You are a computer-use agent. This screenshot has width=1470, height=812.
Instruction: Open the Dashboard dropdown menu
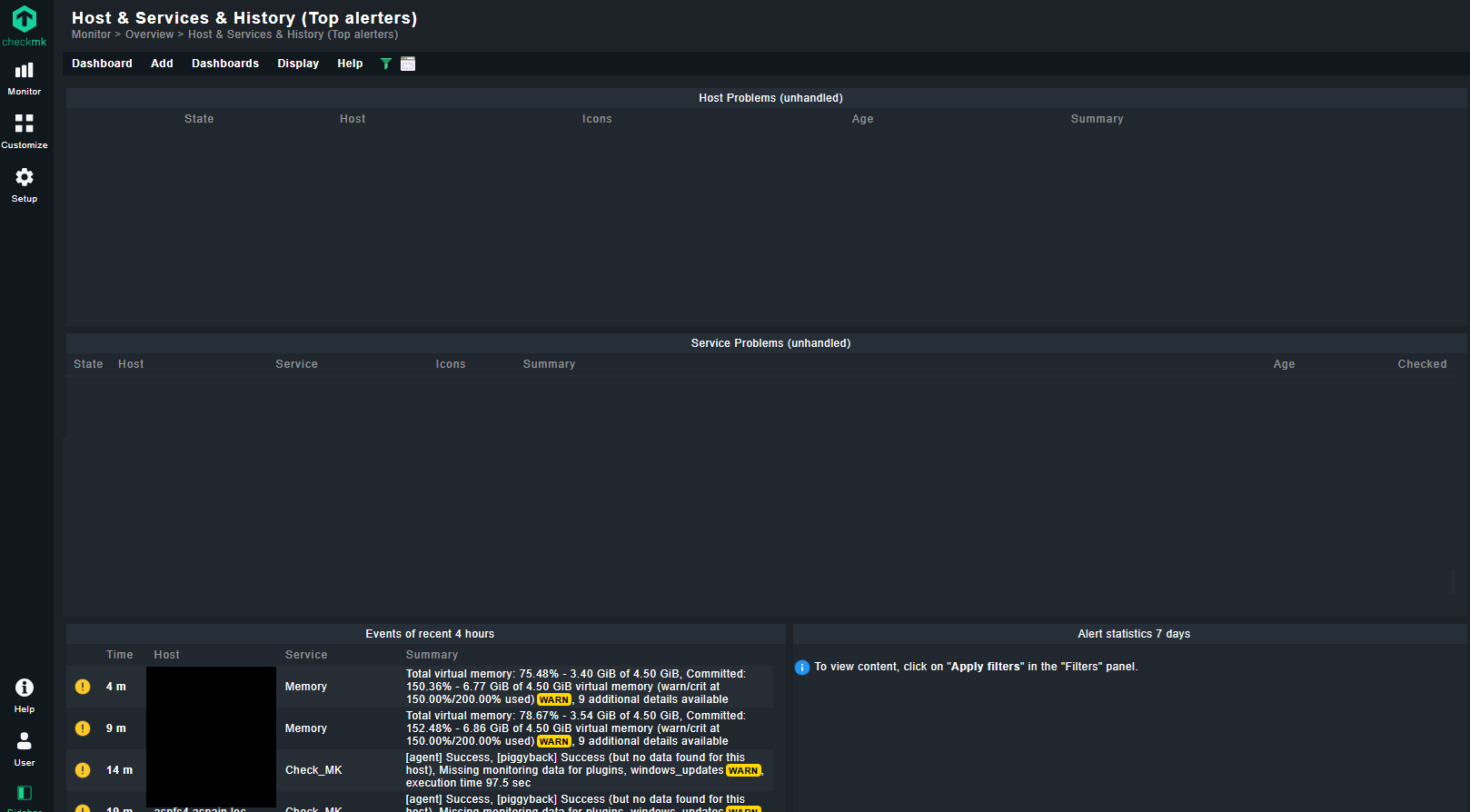click(102, 64)
